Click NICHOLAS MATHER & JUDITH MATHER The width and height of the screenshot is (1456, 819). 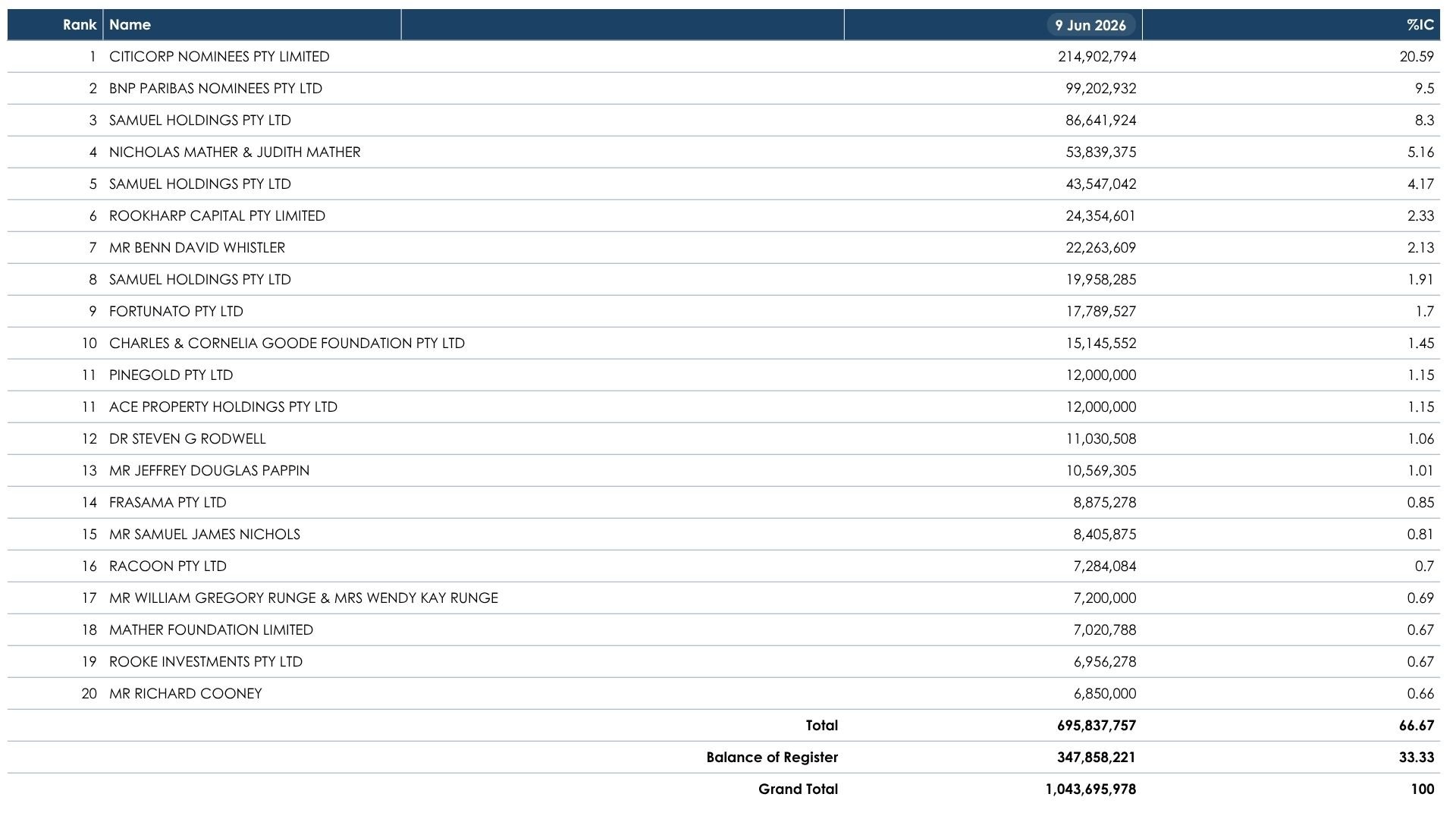235,152
